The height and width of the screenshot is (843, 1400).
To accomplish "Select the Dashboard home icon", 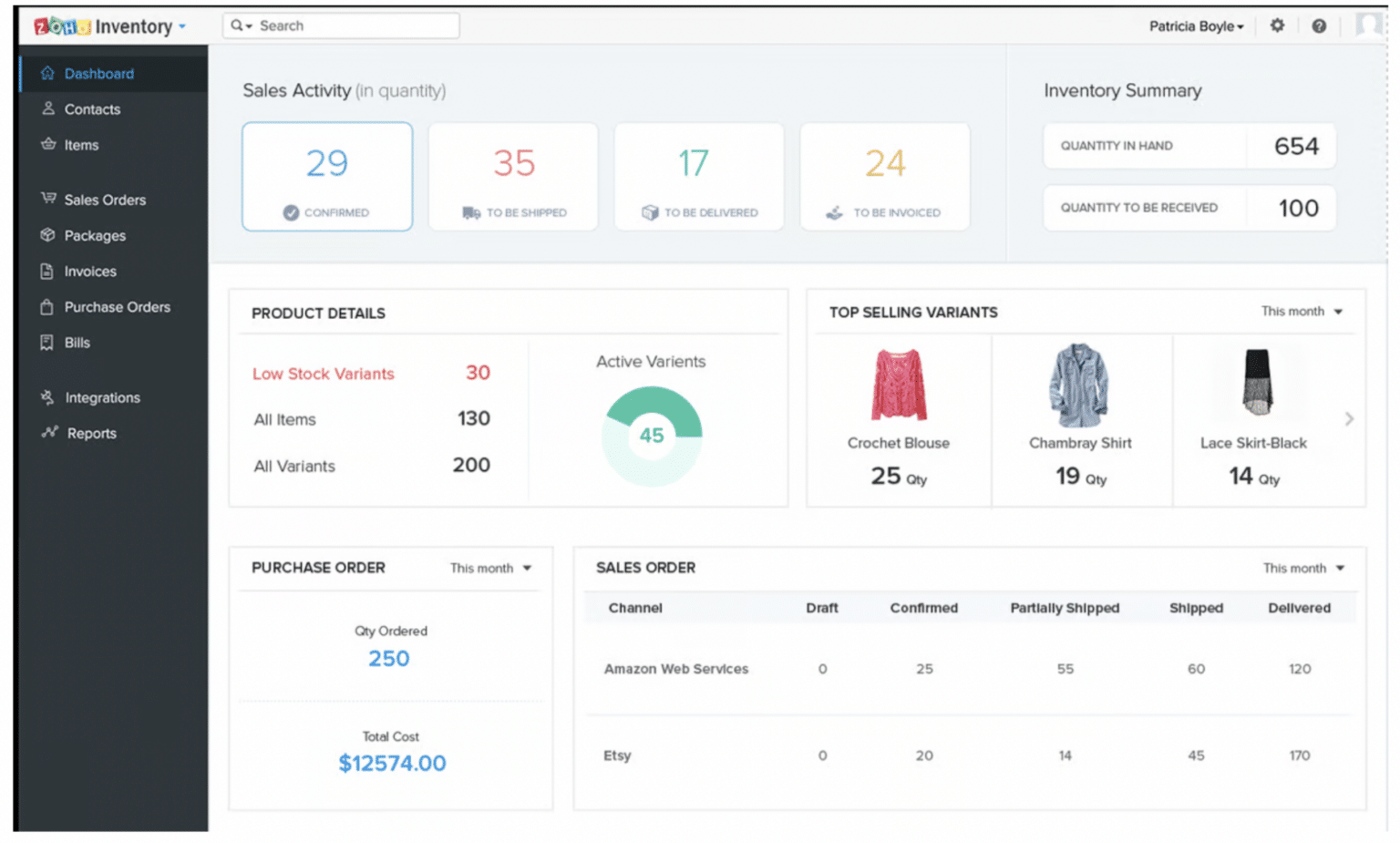I will [47, 73].
